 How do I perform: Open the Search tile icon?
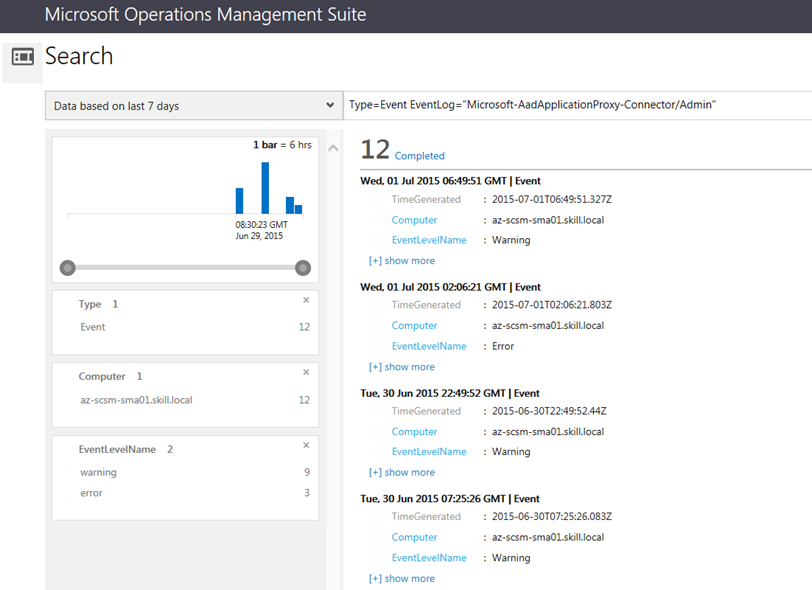23,56
